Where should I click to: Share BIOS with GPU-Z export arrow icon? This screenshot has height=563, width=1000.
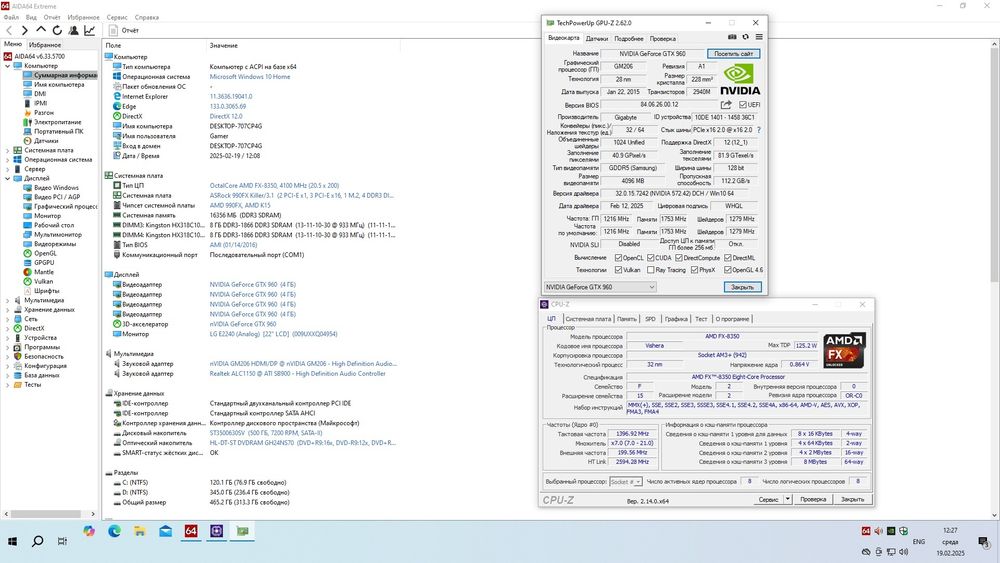[x=726, y=105]
